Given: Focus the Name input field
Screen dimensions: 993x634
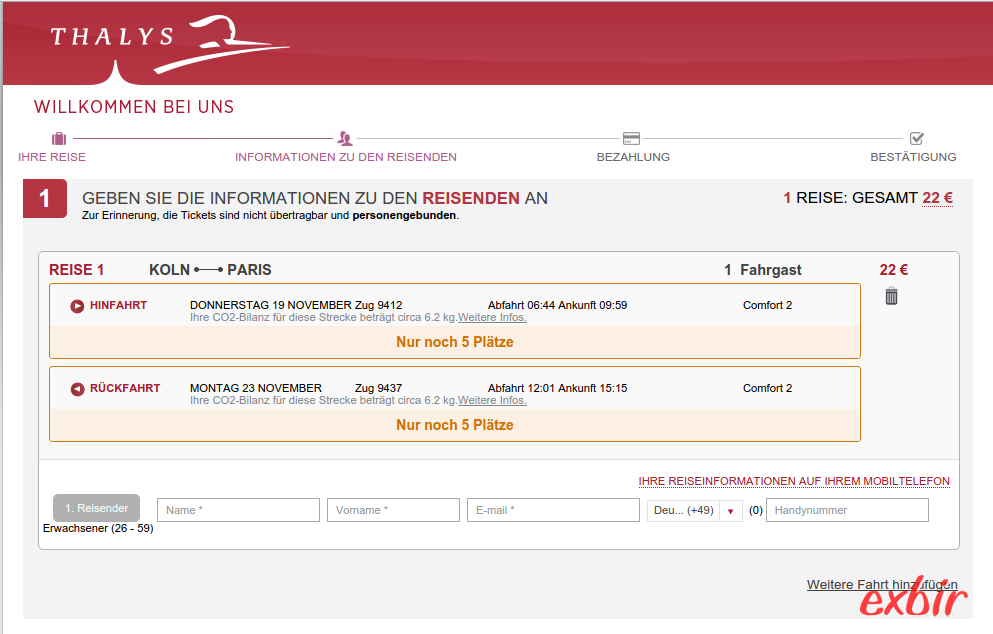Looking at the screenshot, I should point(238,510).
